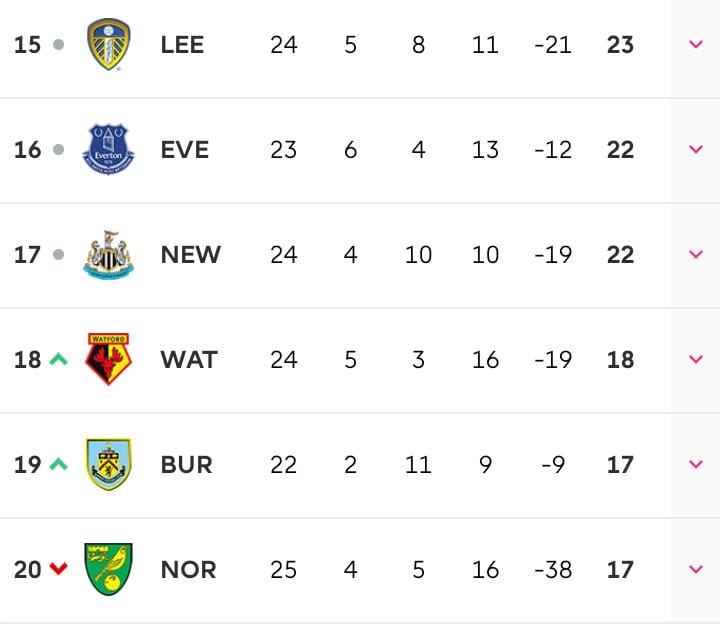Viewport: 720px width, 628px height.
Task: Click Burnley's green up position arrow
Action: pos(58,465)
